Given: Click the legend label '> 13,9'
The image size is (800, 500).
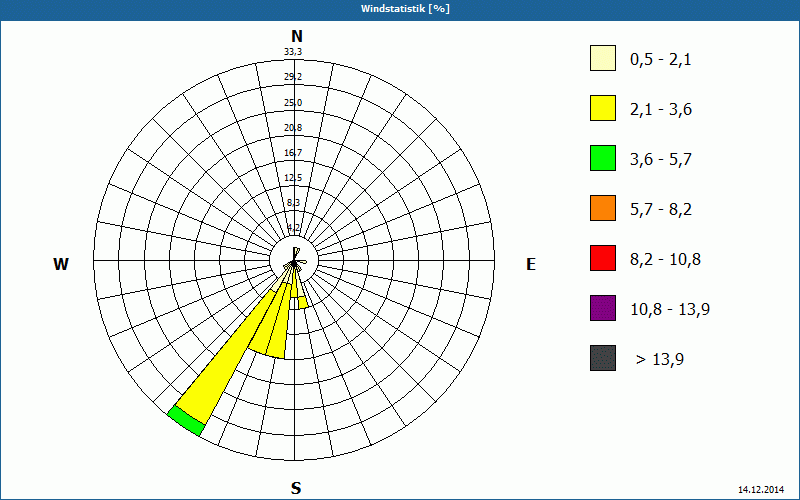Looking at the screenshot, I should [x=660, y=360].
